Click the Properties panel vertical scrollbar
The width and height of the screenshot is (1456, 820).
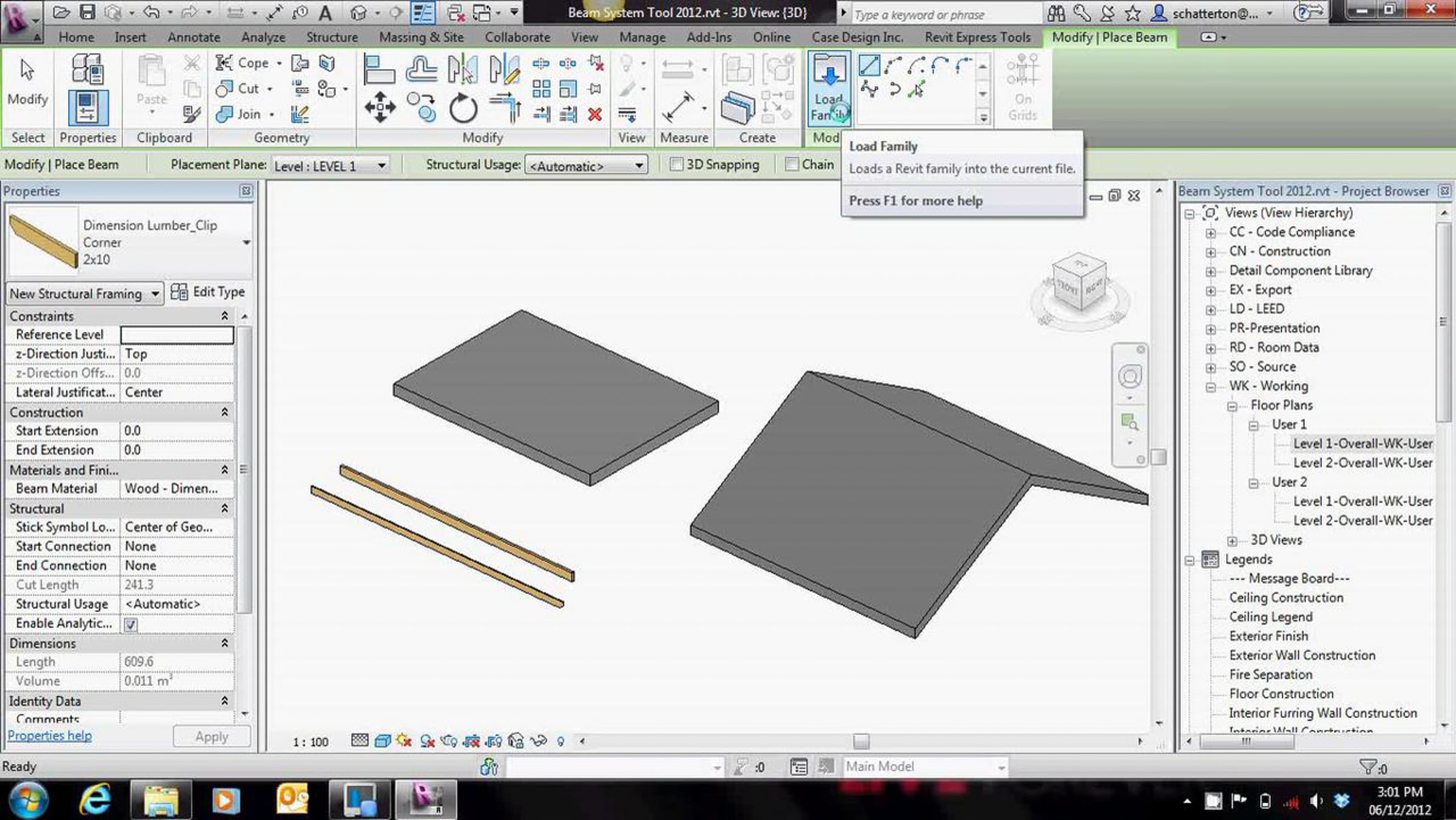[x=244, y=469]
